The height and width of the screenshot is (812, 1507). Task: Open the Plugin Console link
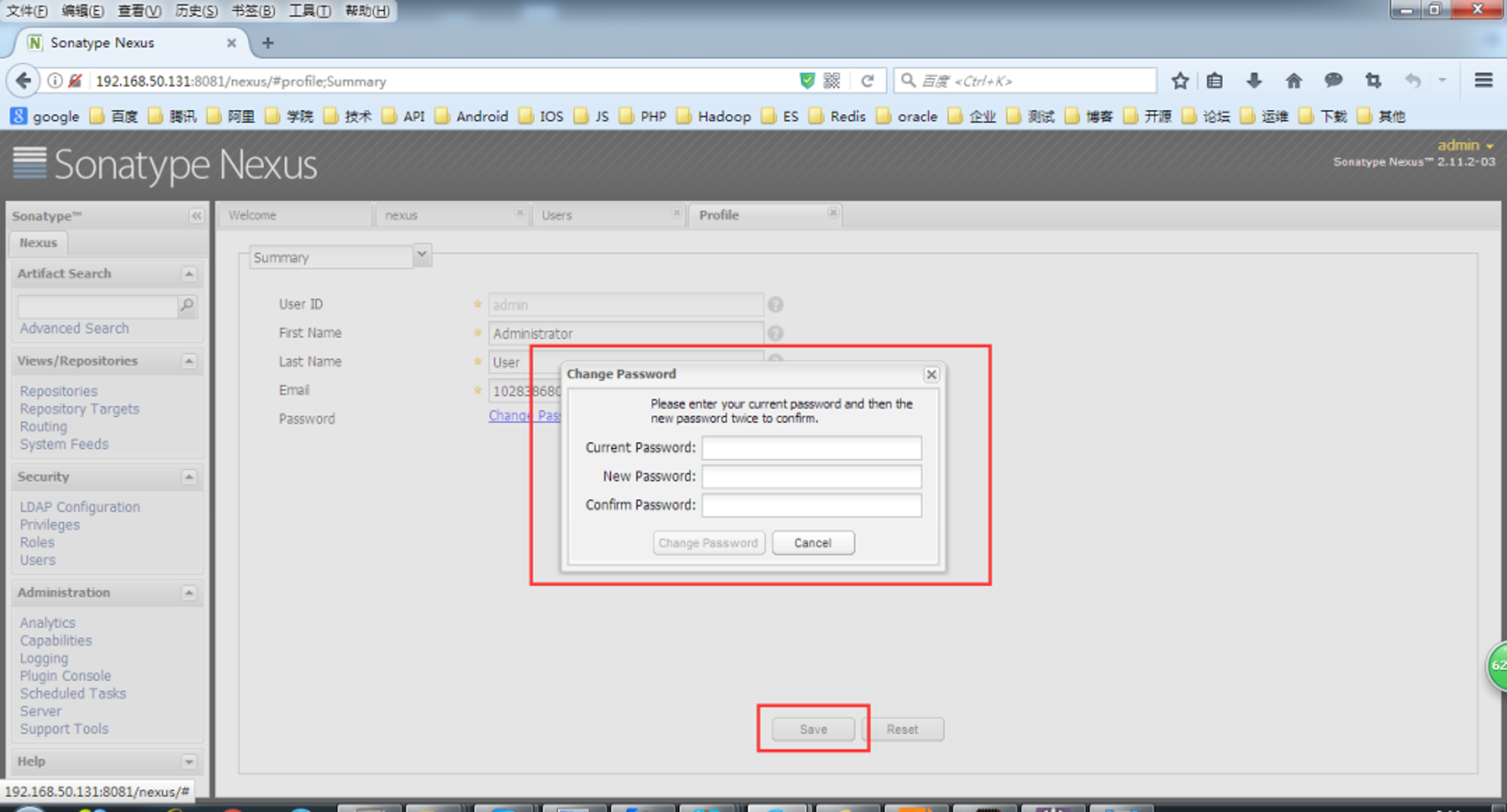pos(66,676)
